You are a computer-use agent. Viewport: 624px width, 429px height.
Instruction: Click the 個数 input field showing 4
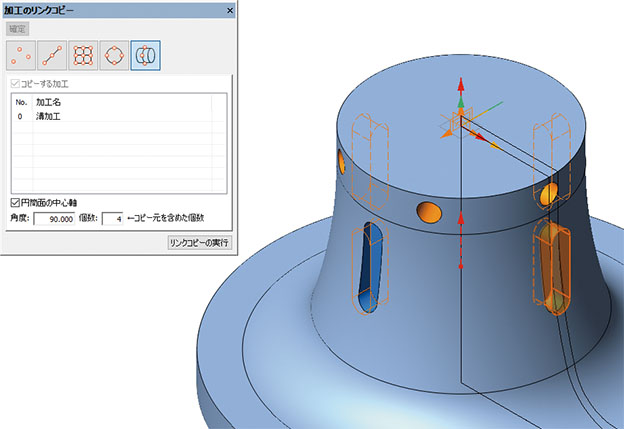(112, 218)
